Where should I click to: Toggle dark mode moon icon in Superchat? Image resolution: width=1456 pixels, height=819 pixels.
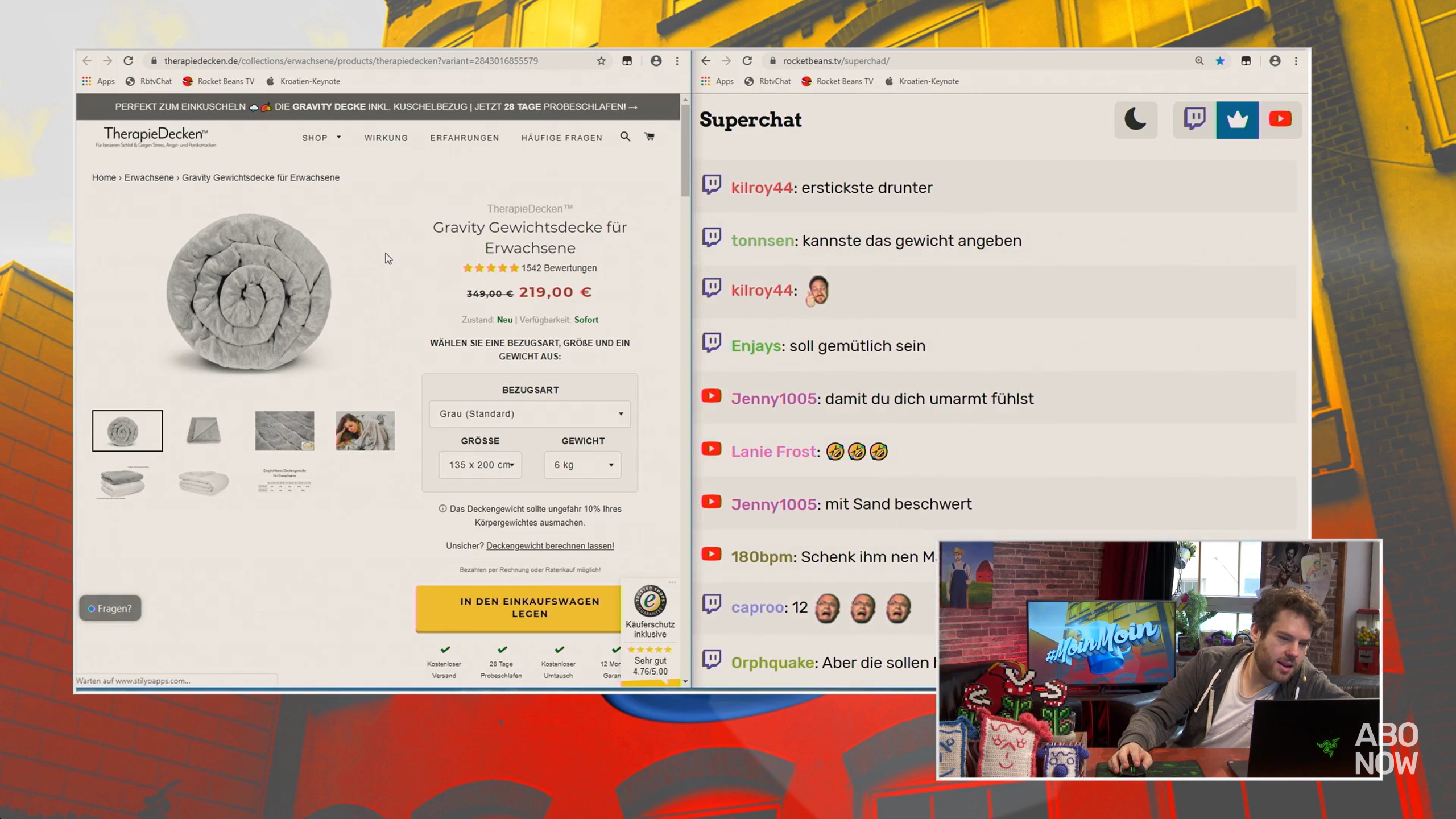tap(1135, 120)
